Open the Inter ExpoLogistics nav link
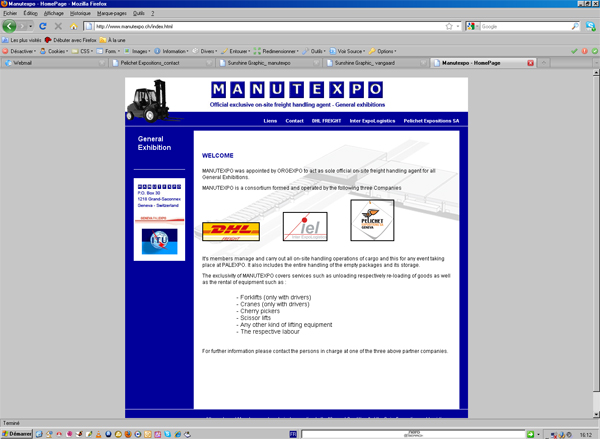 [x=372, y=121]
